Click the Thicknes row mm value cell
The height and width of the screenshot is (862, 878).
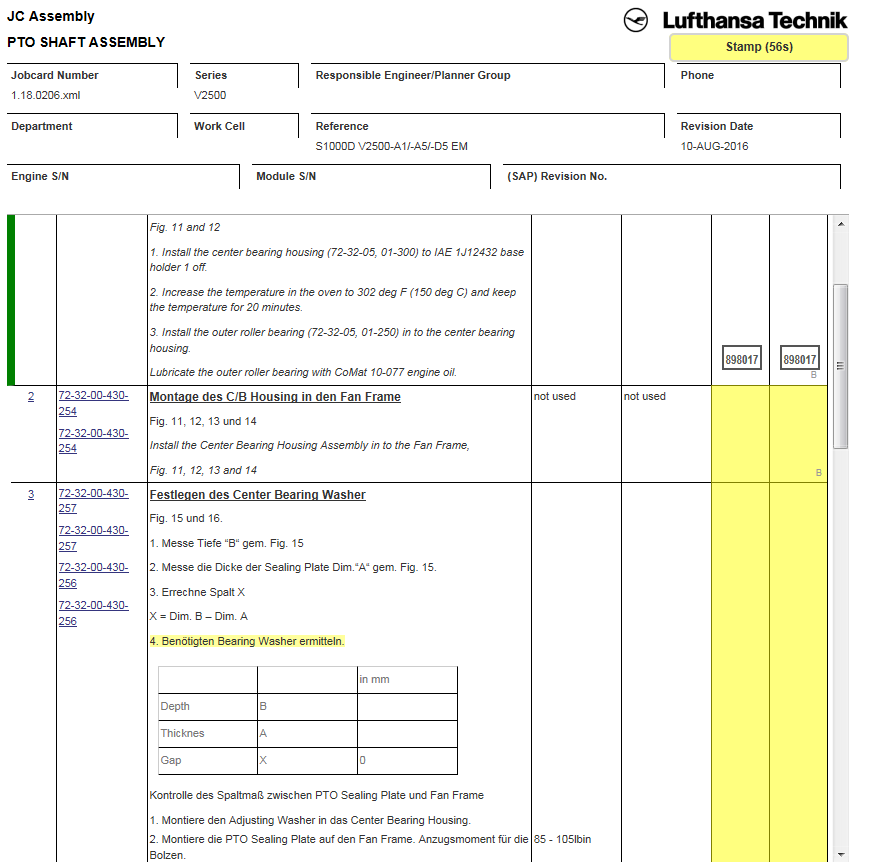pyautogui.click(x=406, y=734)
